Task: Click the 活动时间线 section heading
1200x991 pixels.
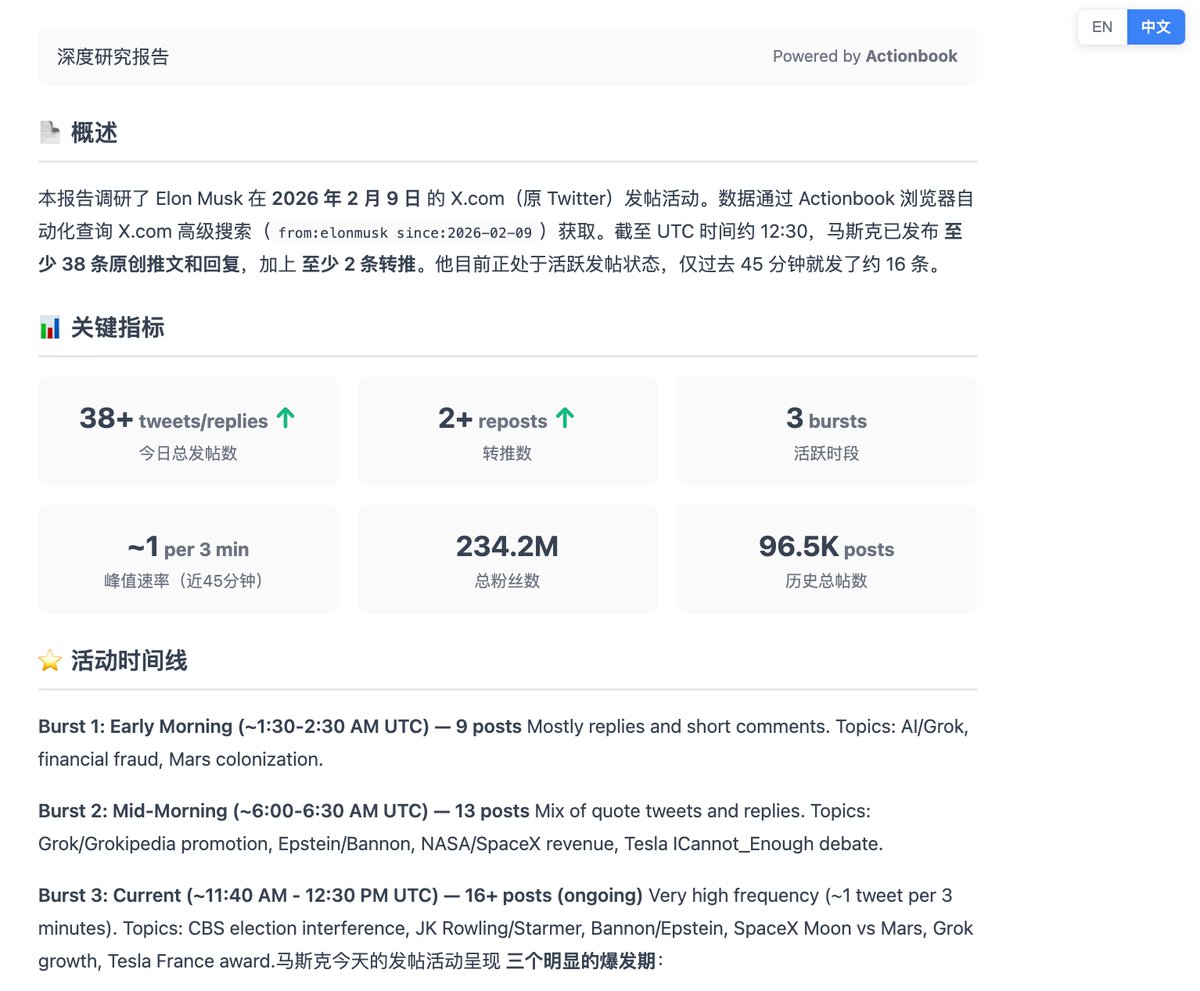Action: (129, 660)
